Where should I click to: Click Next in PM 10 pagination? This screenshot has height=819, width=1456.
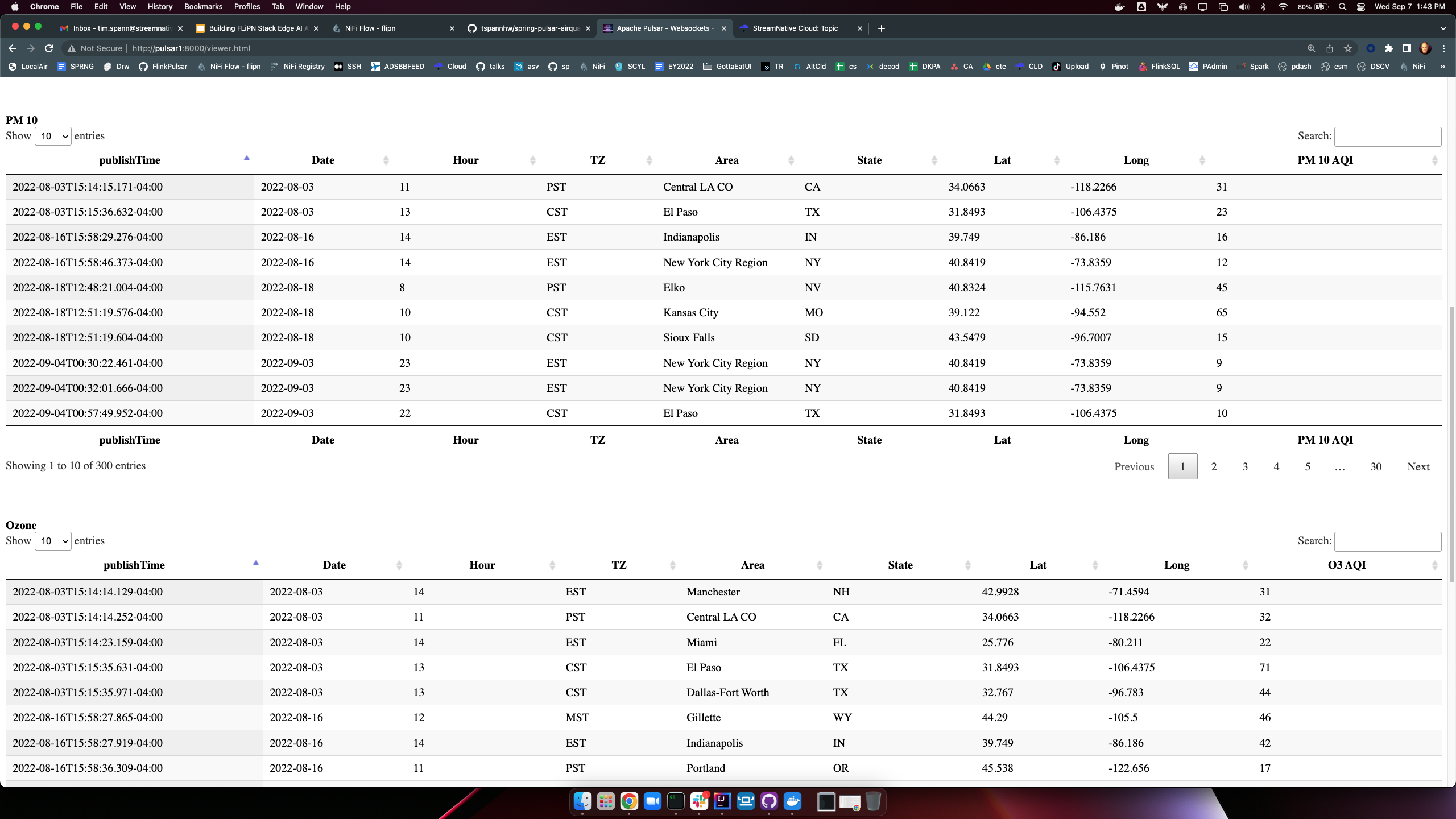1418,466
